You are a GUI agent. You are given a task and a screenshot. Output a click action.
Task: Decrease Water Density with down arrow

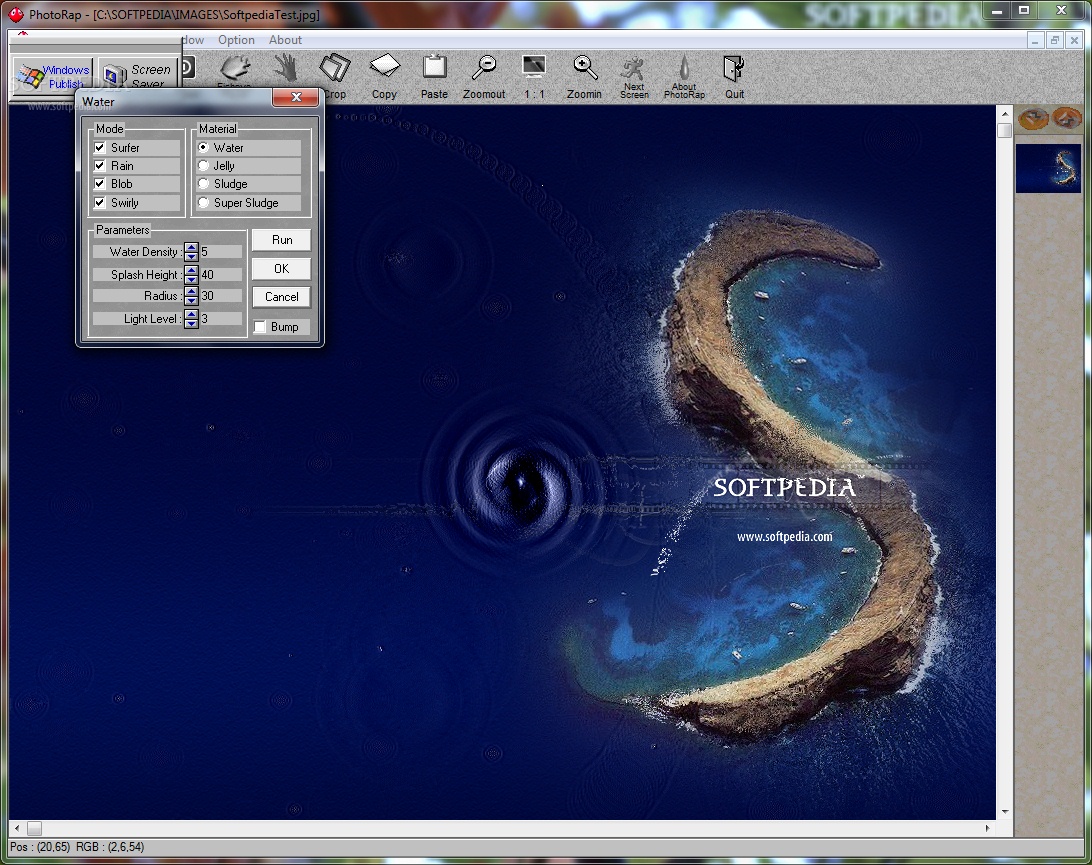point(192,256)
